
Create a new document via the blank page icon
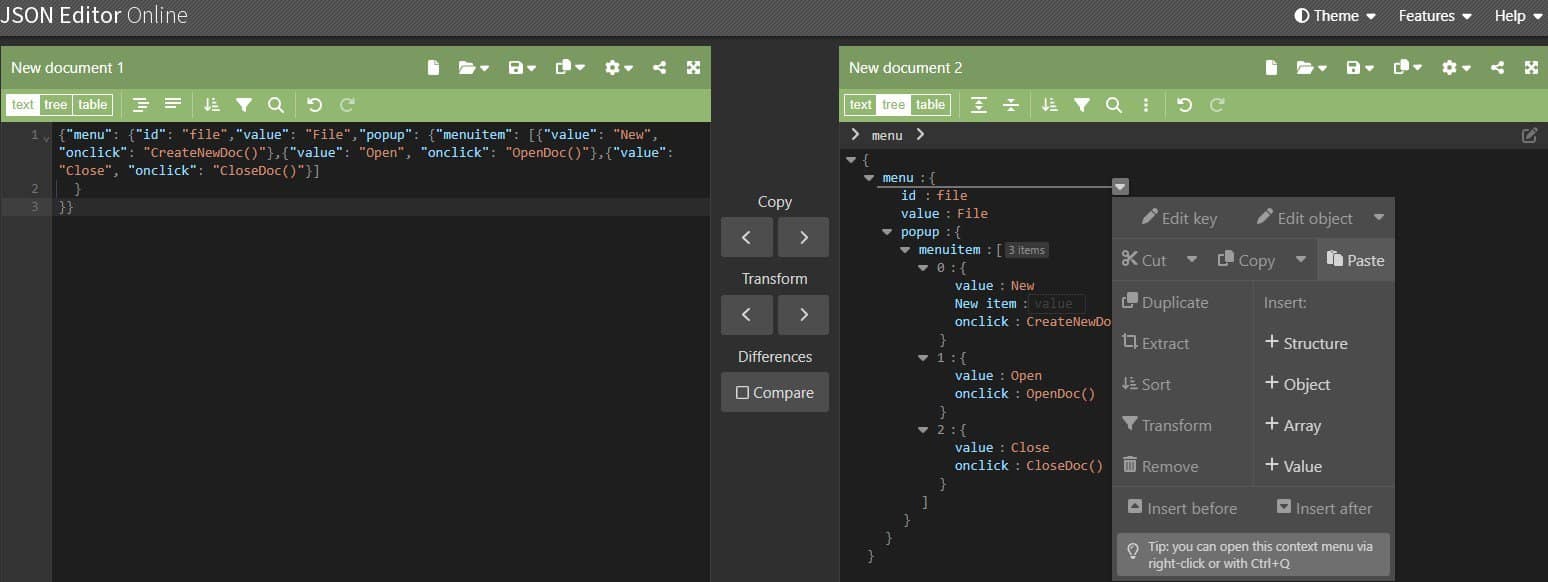pos(433,67)
